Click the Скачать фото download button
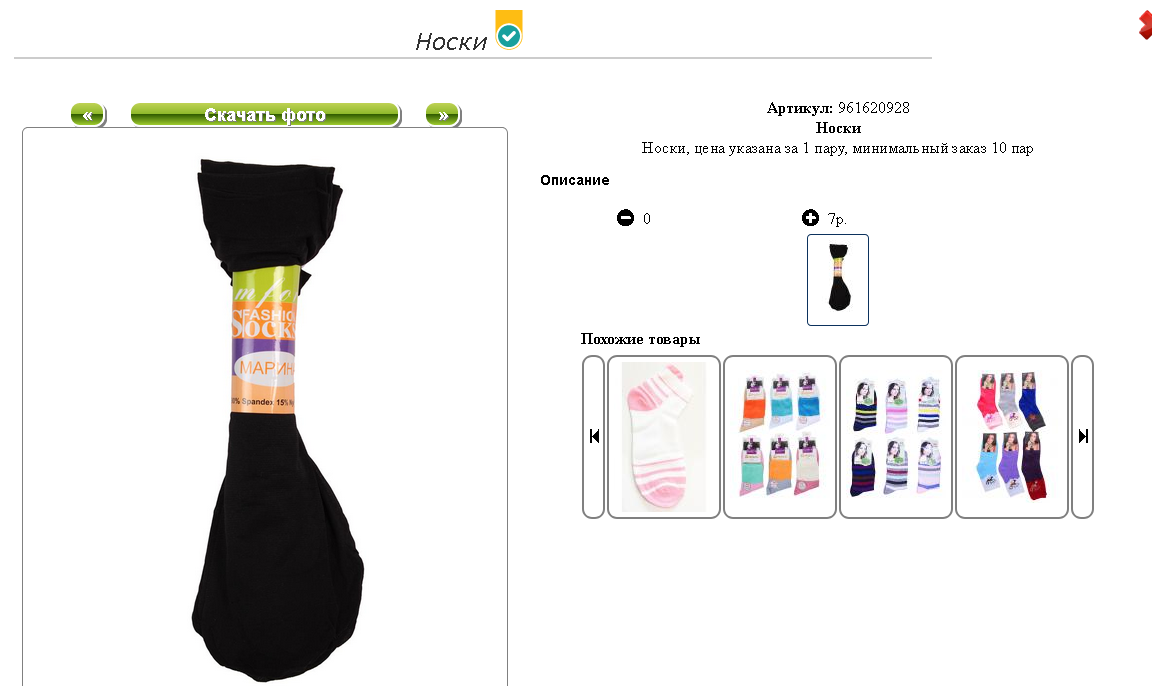This screenshot has height=686, width=1152. click(x=265, y=115)
